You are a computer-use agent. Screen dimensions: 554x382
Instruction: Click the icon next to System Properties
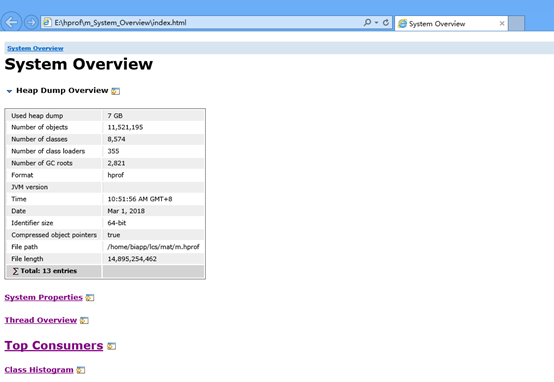[90, 298]
